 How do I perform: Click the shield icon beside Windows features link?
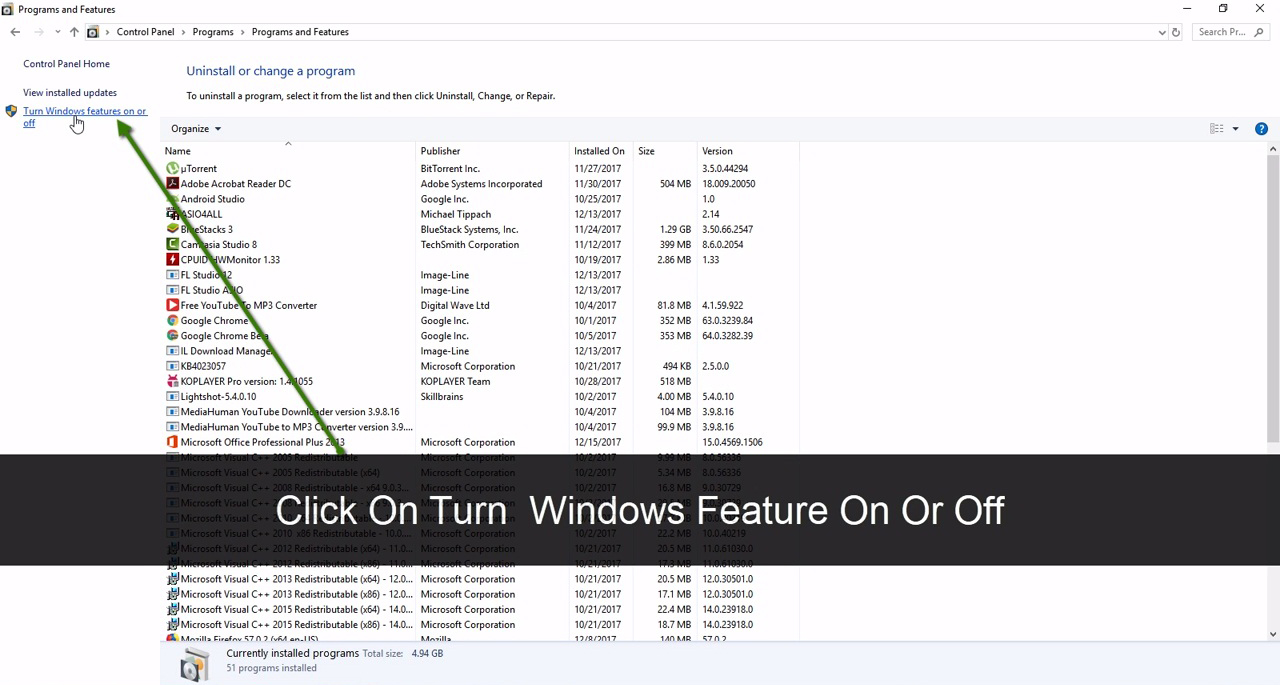(11, 112)
